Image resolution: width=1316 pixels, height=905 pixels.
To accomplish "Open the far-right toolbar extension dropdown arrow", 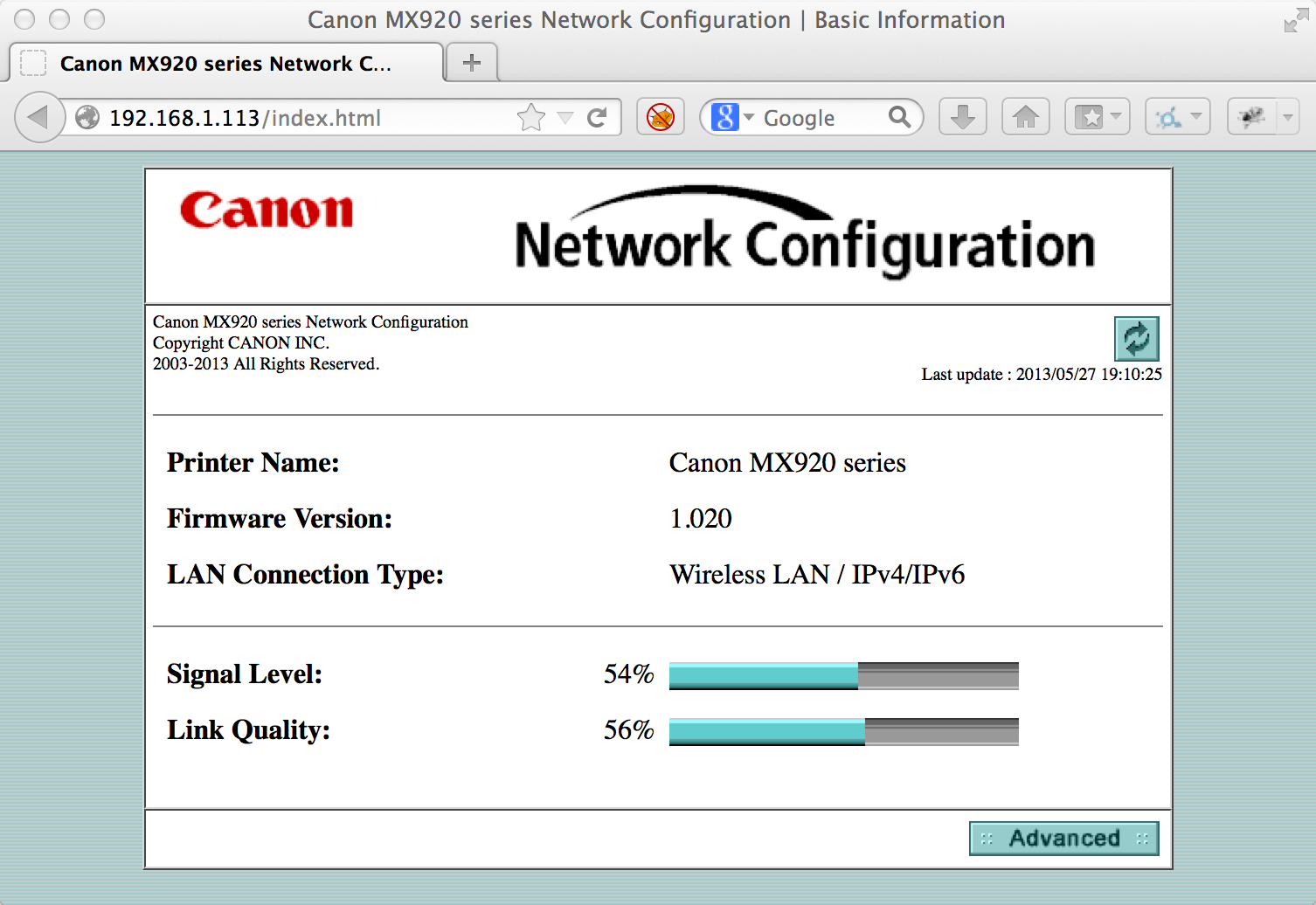I will pos(1288,117).
